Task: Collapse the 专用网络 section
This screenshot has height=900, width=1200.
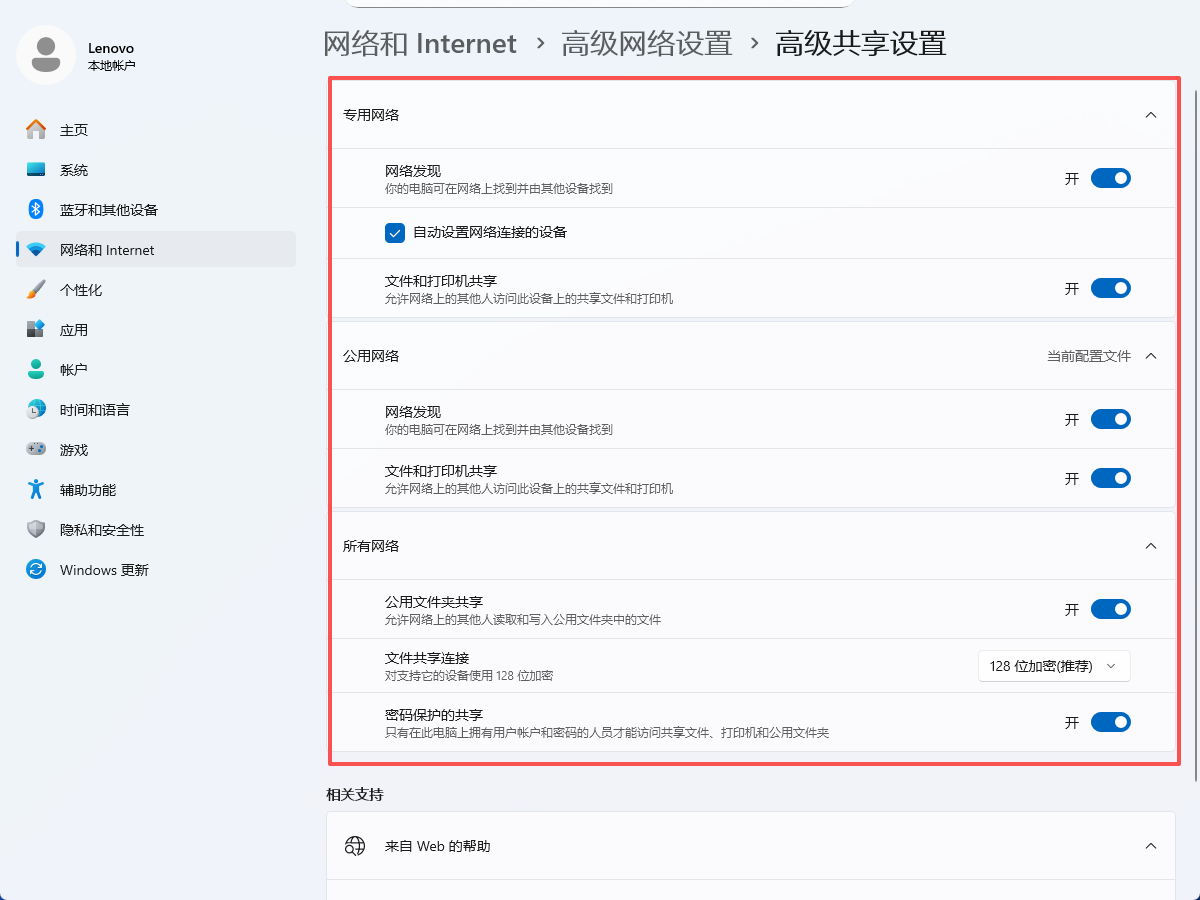Action: point(1151,115)
